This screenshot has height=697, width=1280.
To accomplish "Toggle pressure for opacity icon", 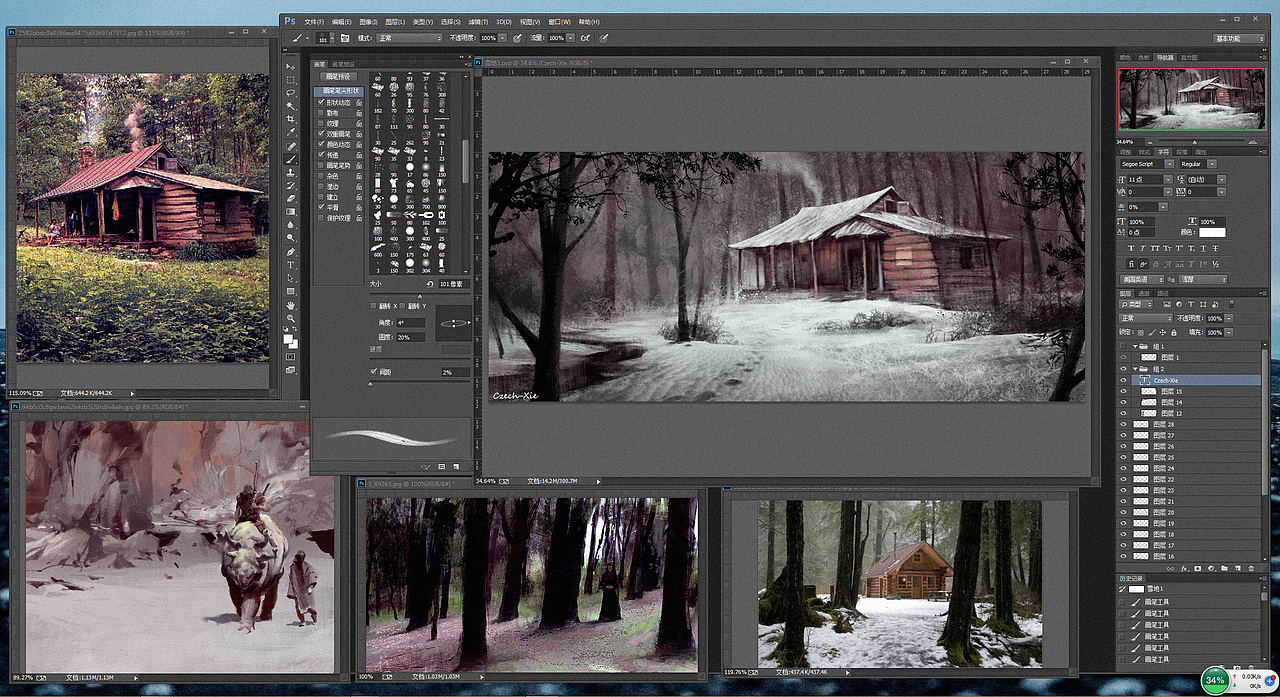I will (x=517, y=38).
